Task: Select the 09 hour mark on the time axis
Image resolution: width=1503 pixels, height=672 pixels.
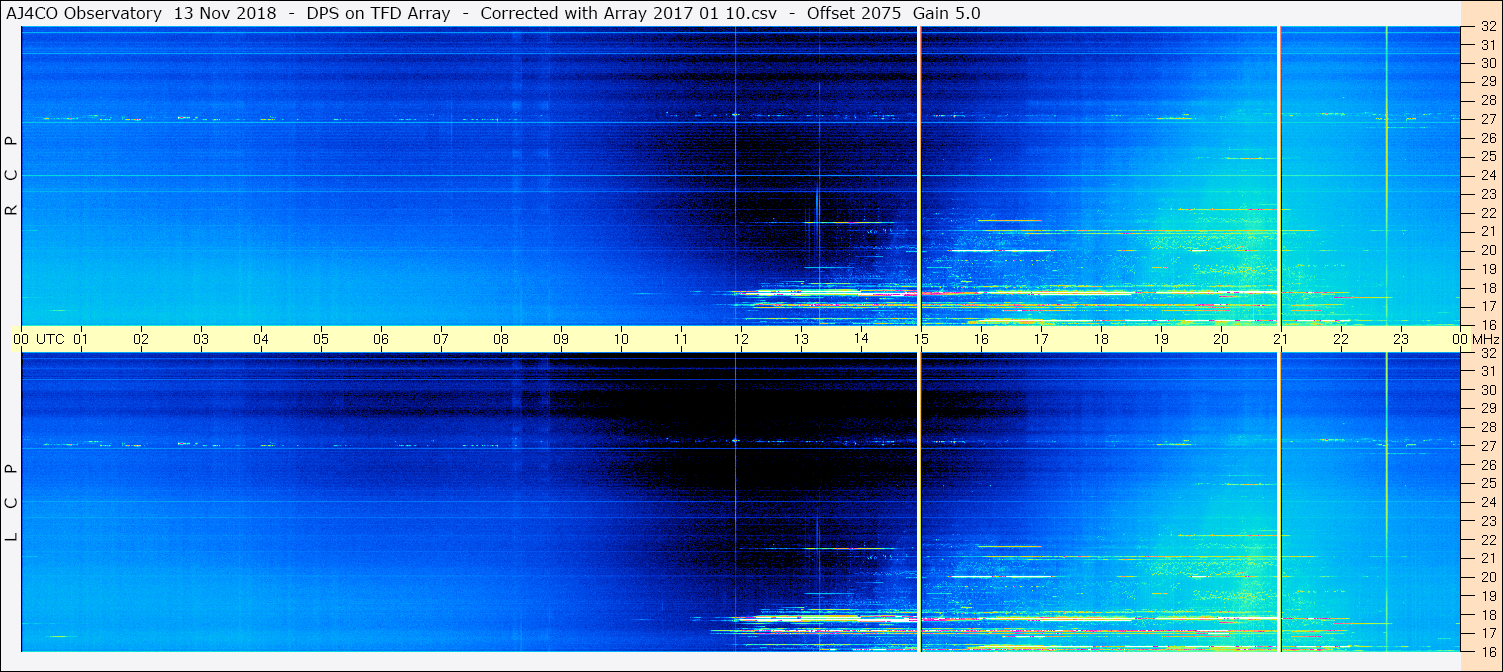Action: tap(561, 339)
